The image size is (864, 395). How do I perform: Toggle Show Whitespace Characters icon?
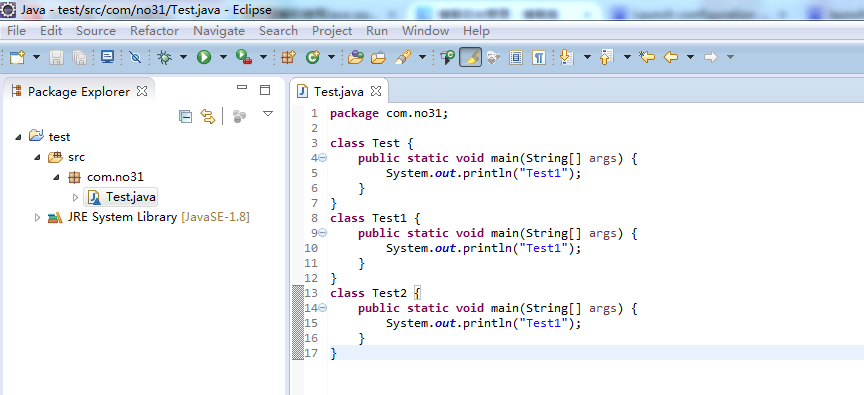pyautogui.click(x=539, y=57)
